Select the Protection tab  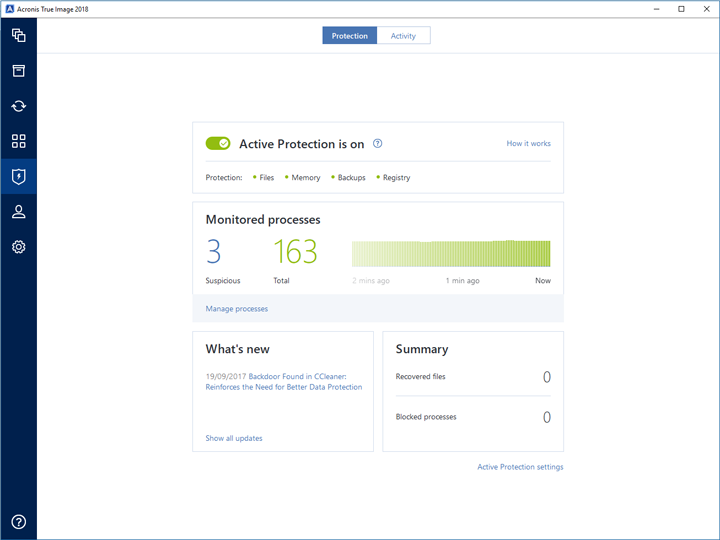point(350,36)
